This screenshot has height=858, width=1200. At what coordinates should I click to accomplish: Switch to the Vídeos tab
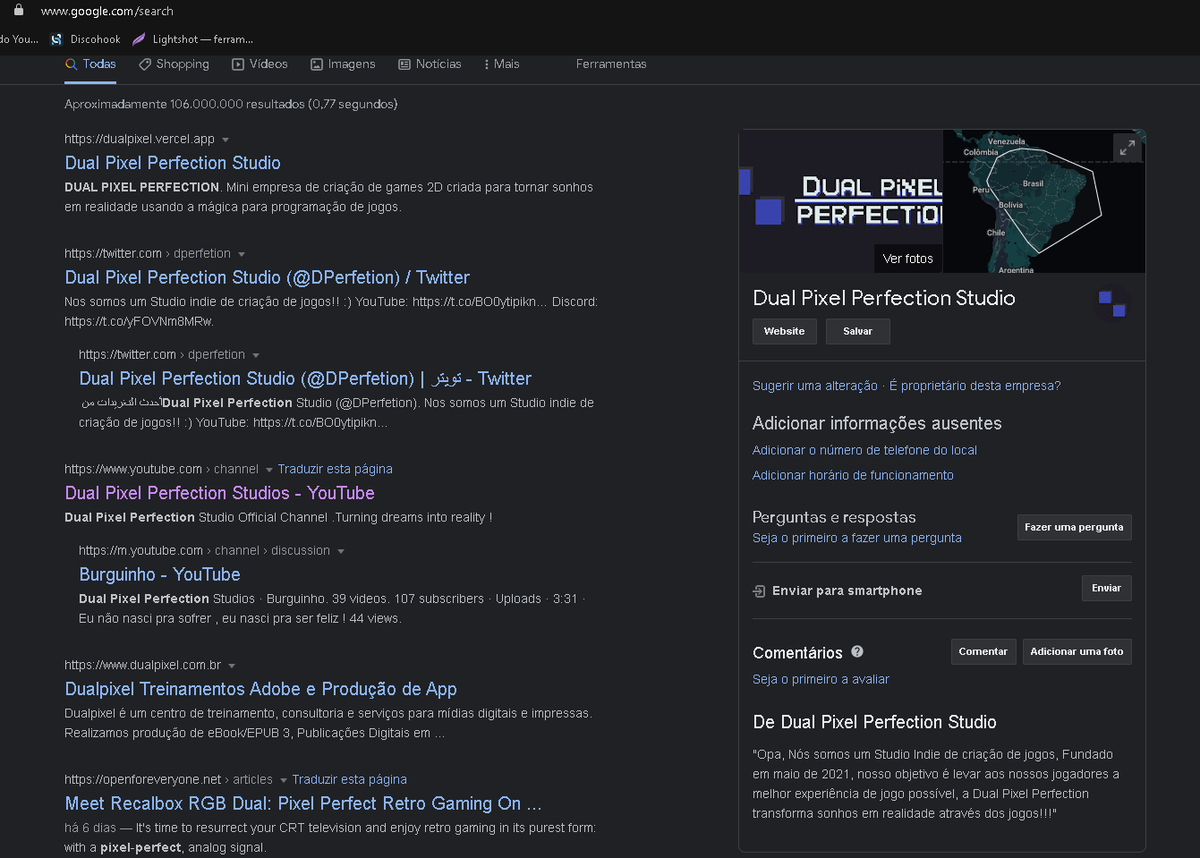(x=260, y=64)
